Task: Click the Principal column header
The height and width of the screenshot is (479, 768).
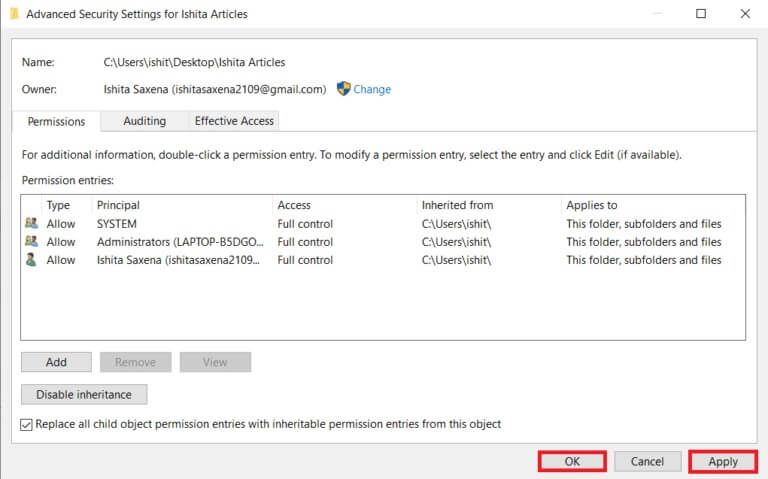Action: click(118, 205)
